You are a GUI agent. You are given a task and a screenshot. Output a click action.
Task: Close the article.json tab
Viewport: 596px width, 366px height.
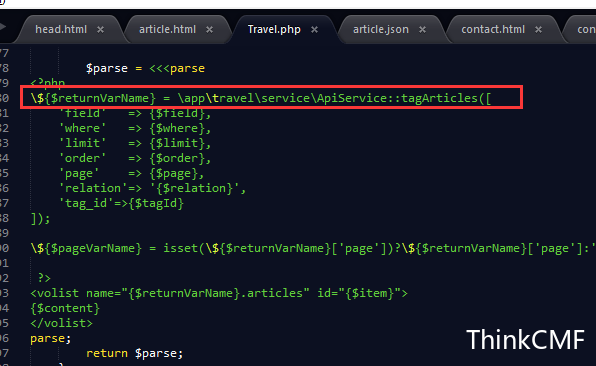pyautogui.click(x=422, y=30)
